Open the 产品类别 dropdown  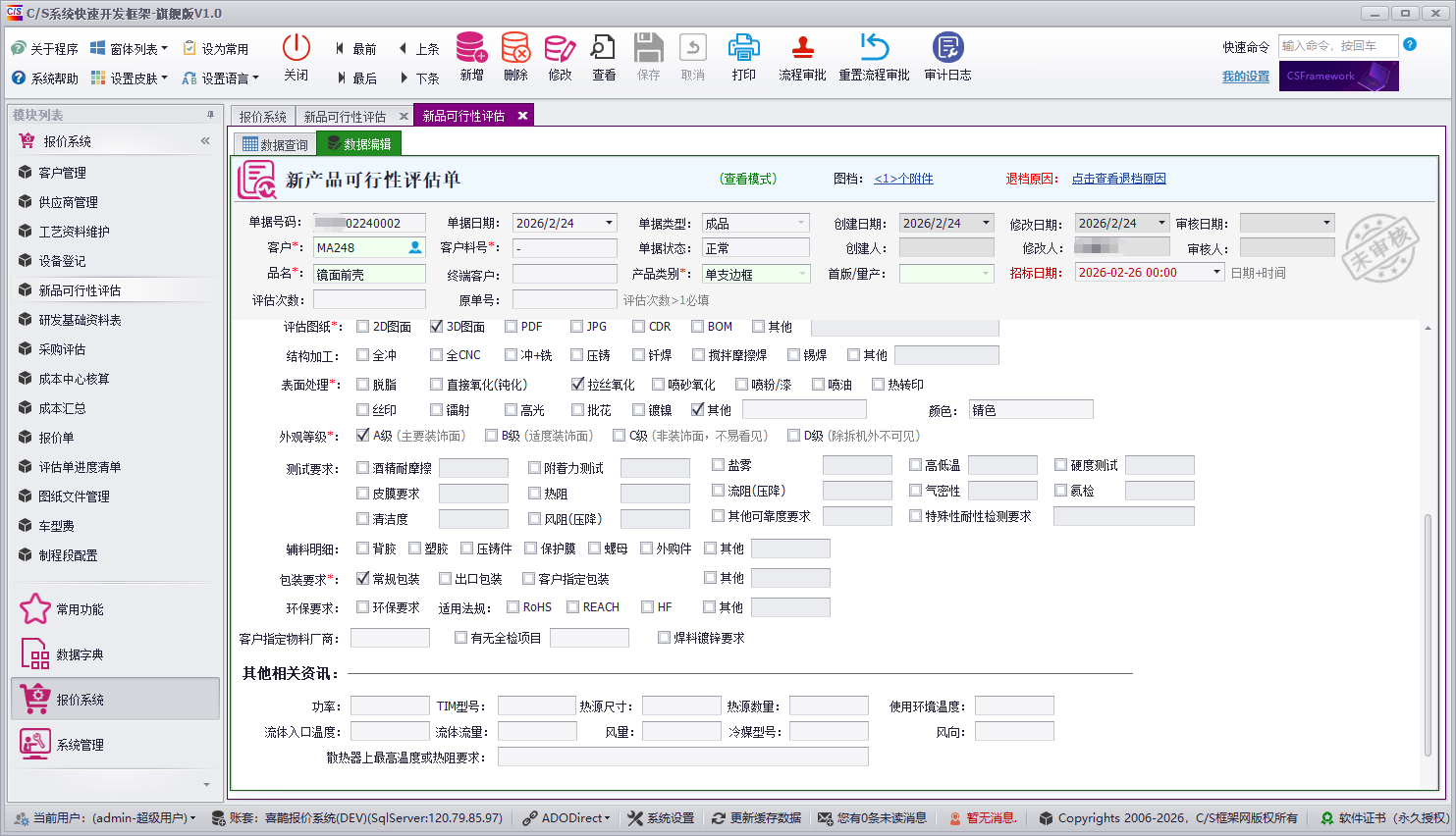pyautogui.click(x=802, y=274)
